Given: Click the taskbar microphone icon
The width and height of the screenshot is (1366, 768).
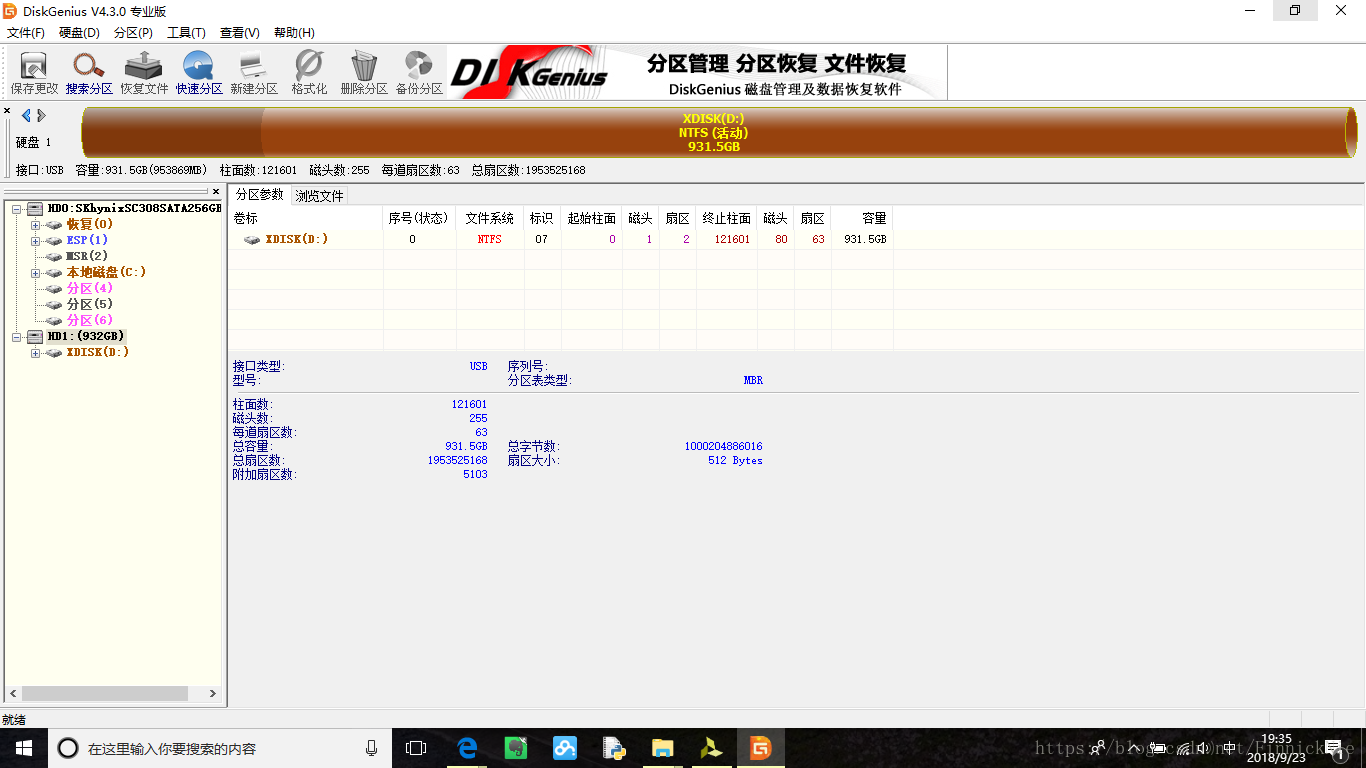Looking at the screenshot, I should [372, 748].
